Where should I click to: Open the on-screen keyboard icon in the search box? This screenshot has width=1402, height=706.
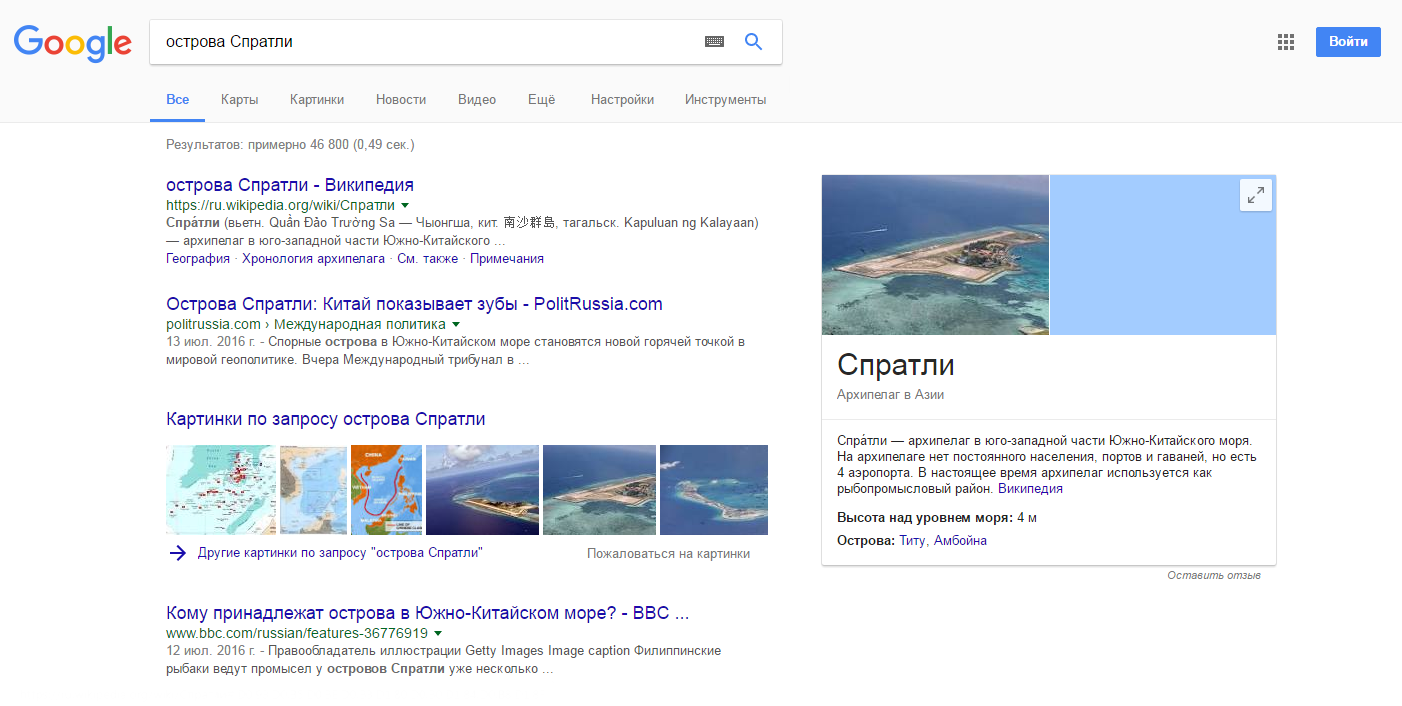pyautogui.click(x=714, y=42)
